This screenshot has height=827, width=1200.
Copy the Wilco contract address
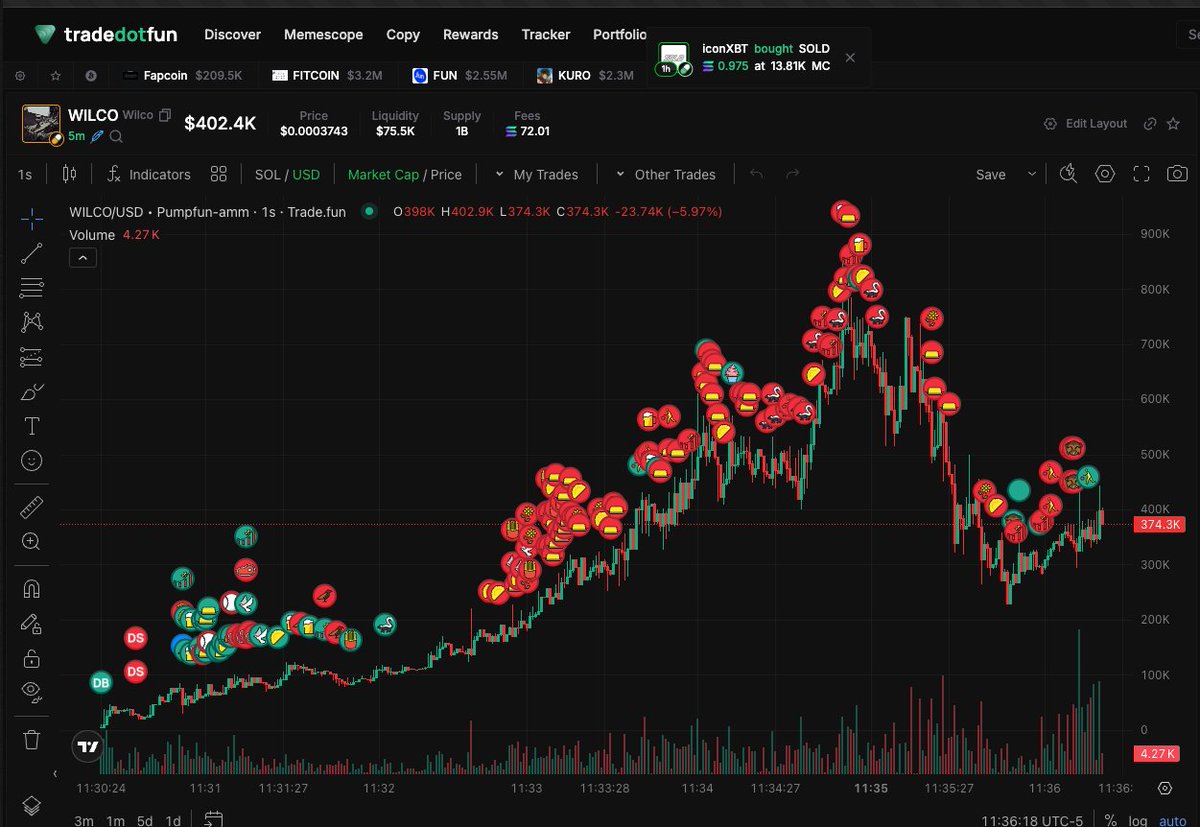[165, 115]
